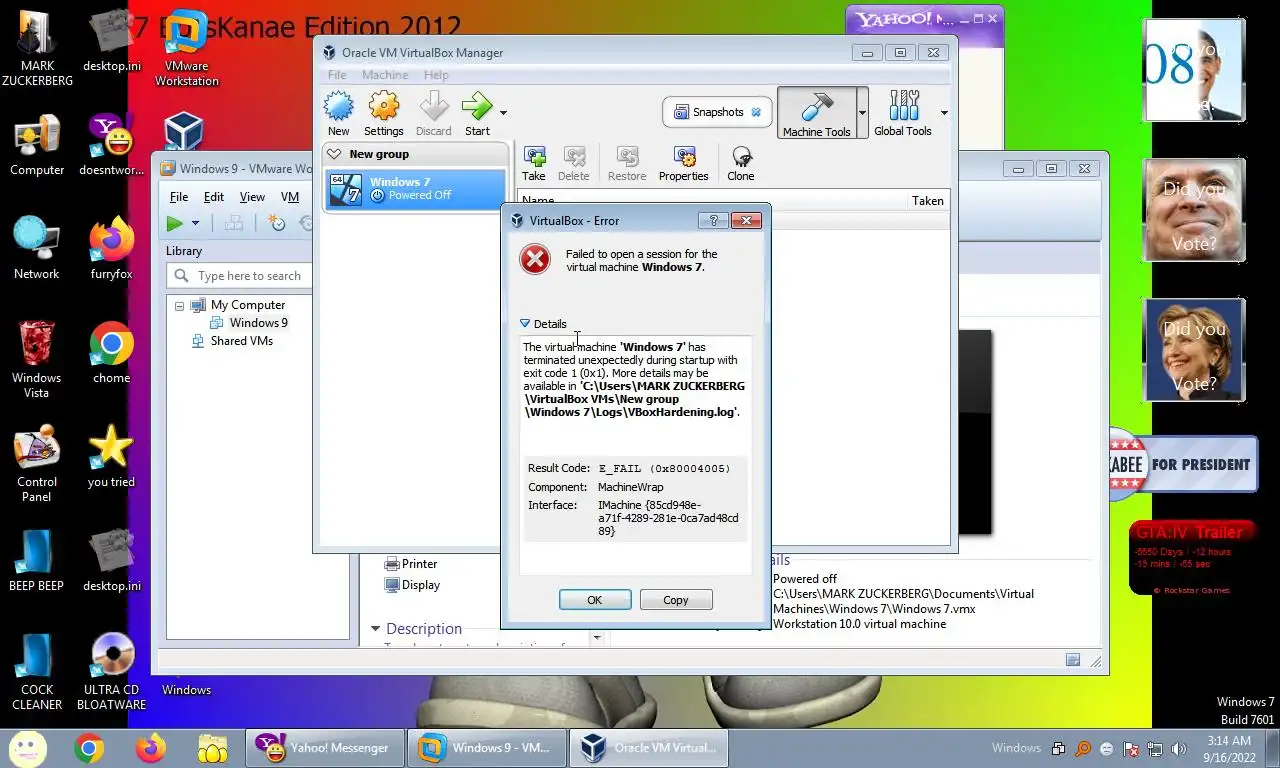Image resolution: width=1280 pixels, height=768 pixels.
Task: Click OK in the VirtualBox error dialog
Action: pyautogui.click(x=595, y=600)
